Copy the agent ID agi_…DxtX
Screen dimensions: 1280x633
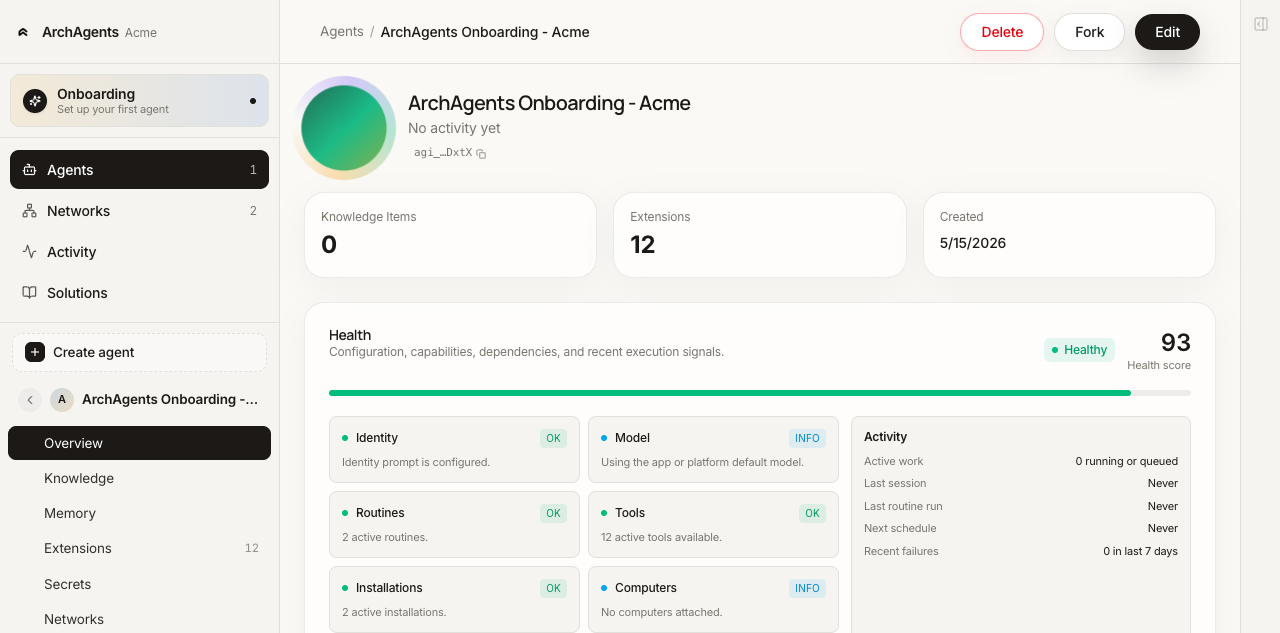click(481, 154)
